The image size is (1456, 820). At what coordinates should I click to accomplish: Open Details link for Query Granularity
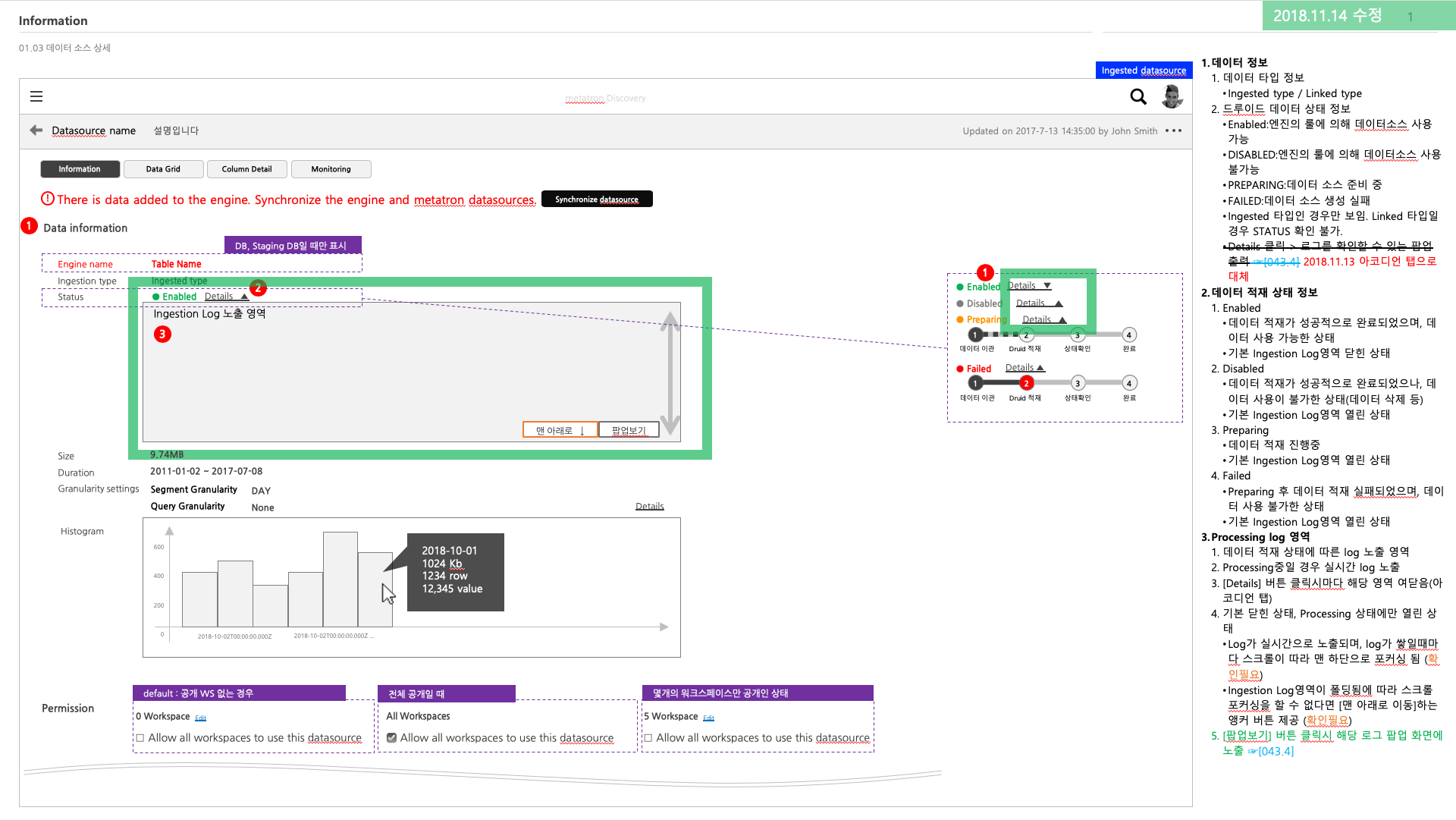tap(649, 507)
